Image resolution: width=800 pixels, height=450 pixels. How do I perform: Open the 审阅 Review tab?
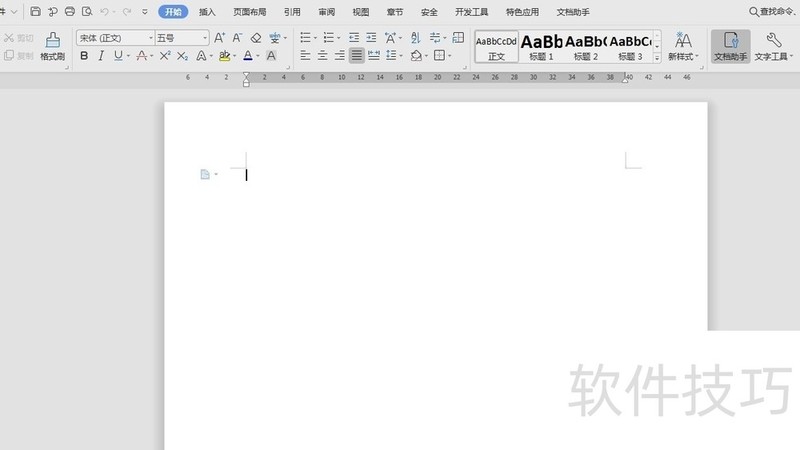(327, 12)
